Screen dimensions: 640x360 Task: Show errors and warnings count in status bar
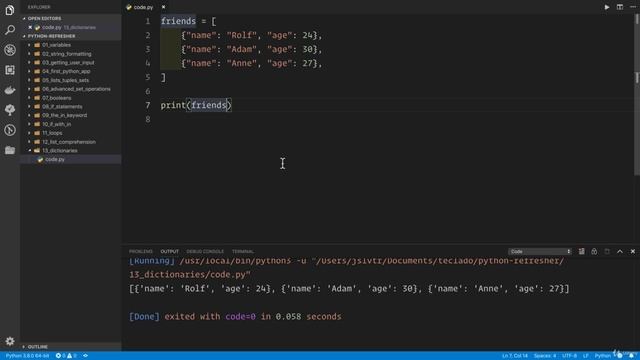[66, 356]
